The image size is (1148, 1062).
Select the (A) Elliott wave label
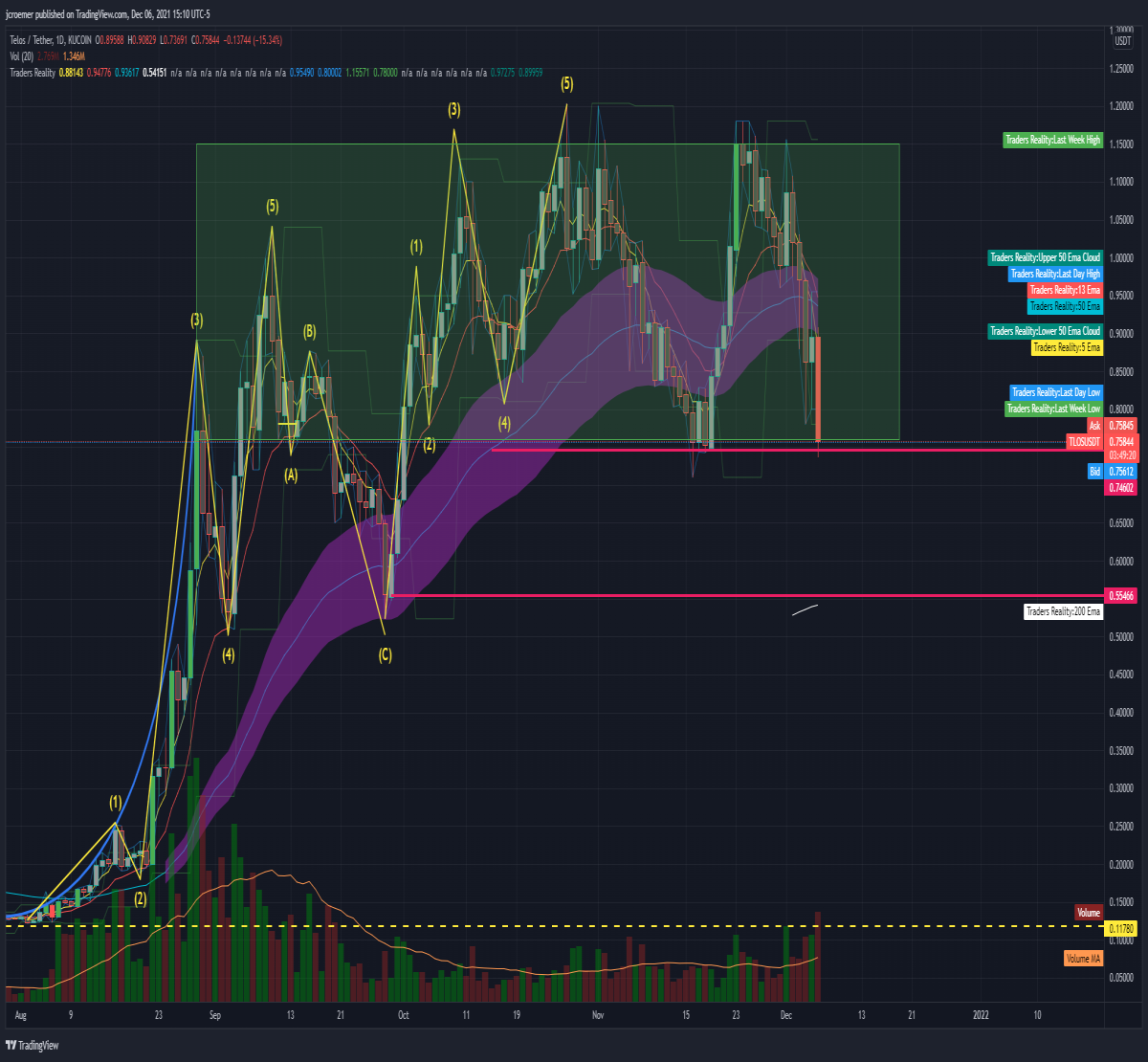coord(291,474)
